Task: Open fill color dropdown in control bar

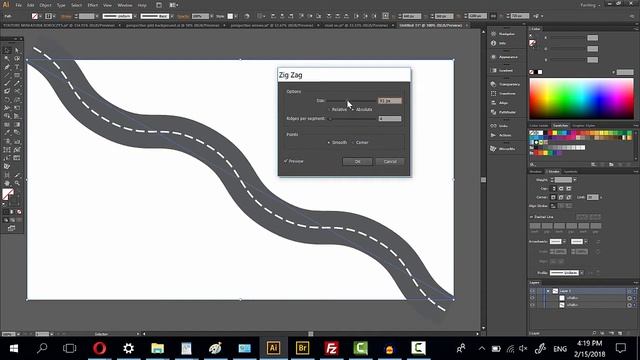Action: click(x=40, y=16)
